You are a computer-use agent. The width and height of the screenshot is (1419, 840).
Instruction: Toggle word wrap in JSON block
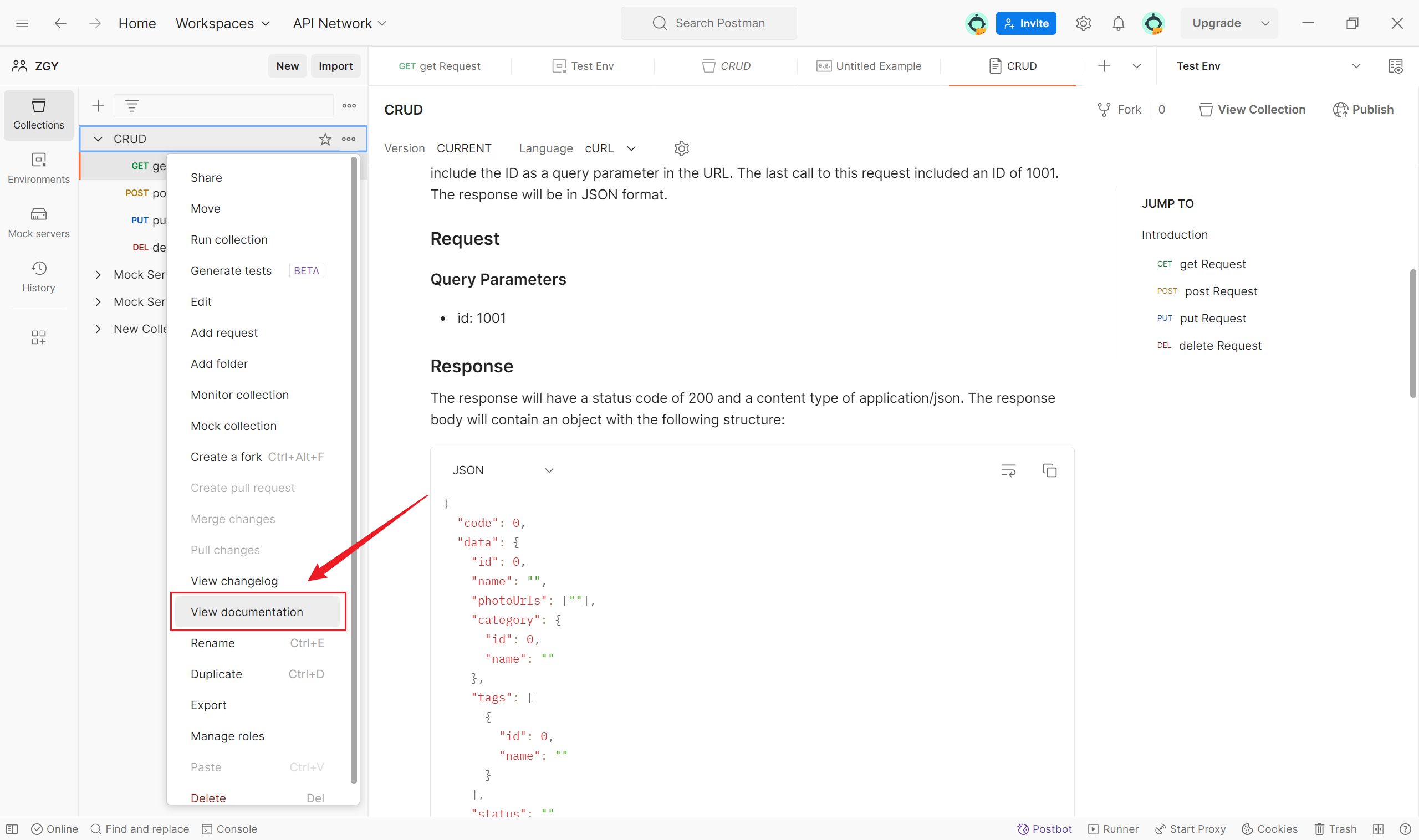[1008, 470]
